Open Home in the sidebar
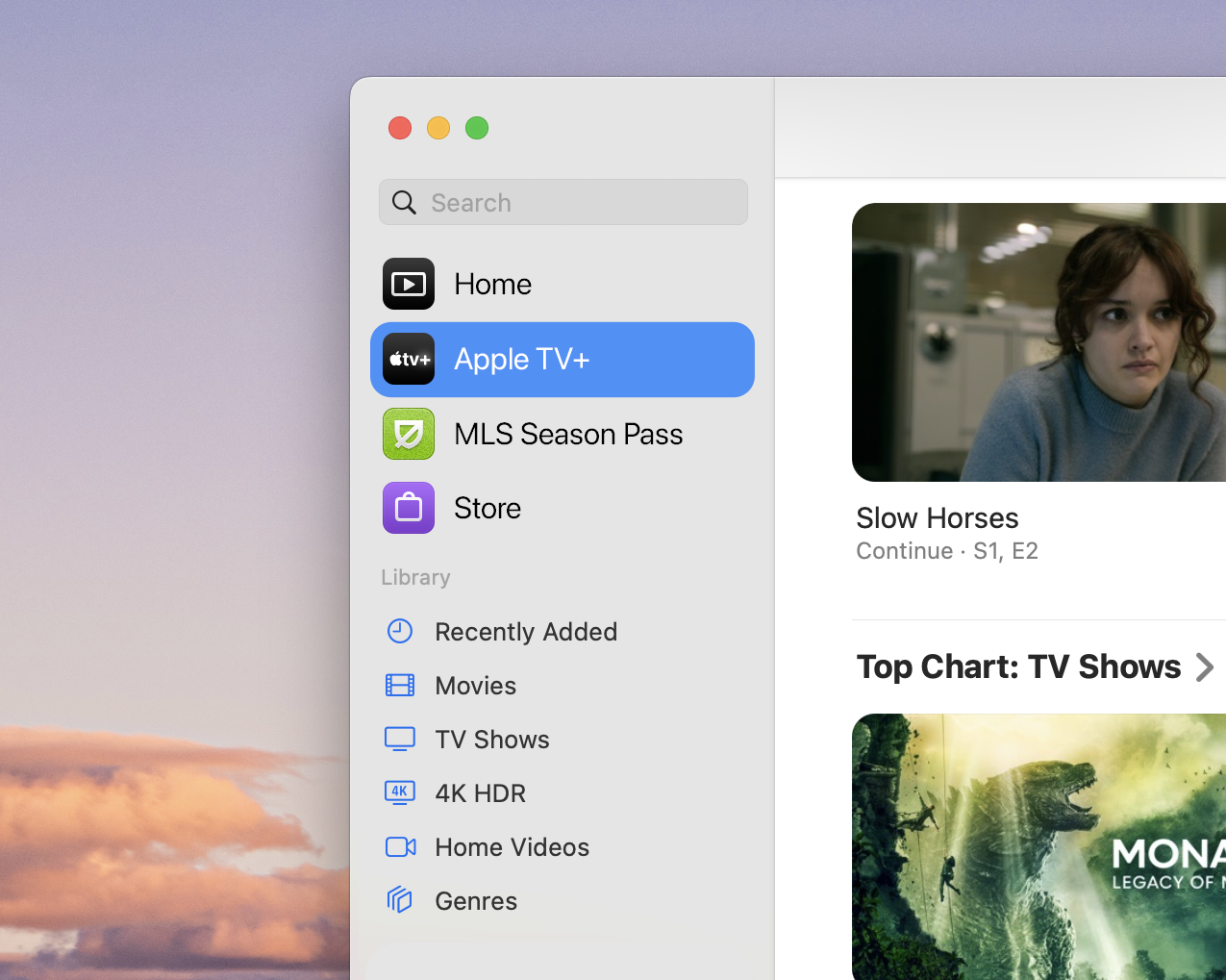 pyautogui.click(x=563, y=284)
